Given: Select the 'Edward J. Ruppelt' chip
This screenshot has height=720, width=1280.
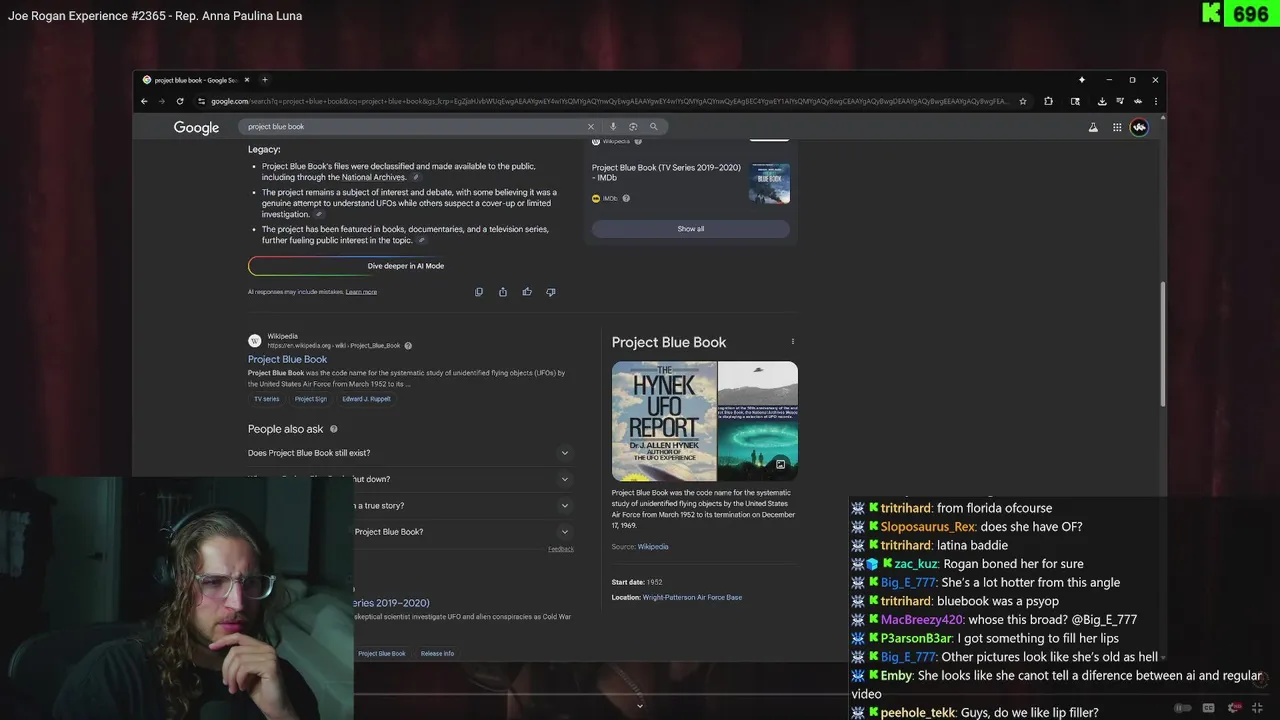Looking at the screenshot, I should 367,399.
